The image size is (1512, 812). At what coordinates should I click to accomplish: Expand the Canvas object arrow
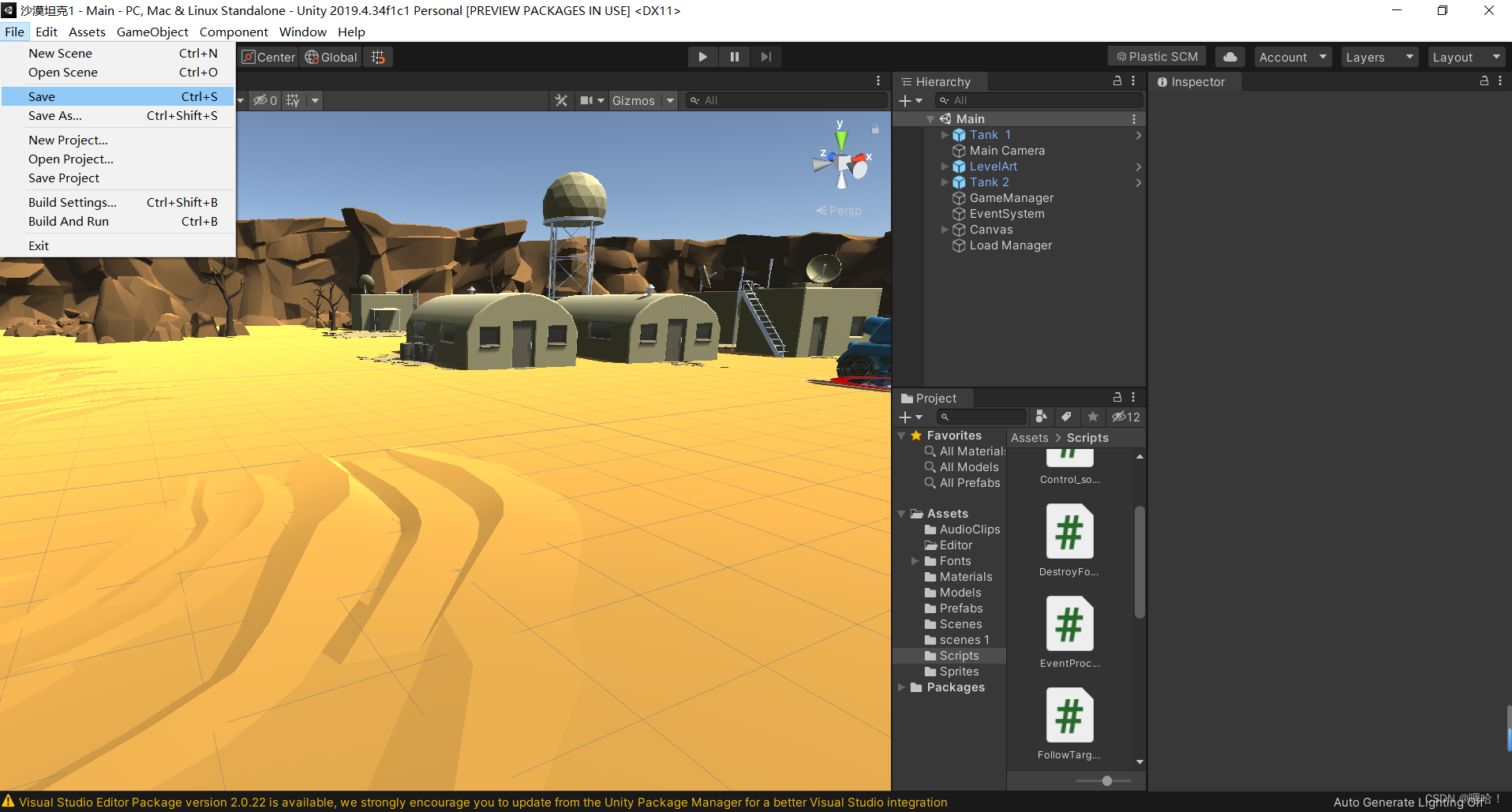tap(945, 230)
